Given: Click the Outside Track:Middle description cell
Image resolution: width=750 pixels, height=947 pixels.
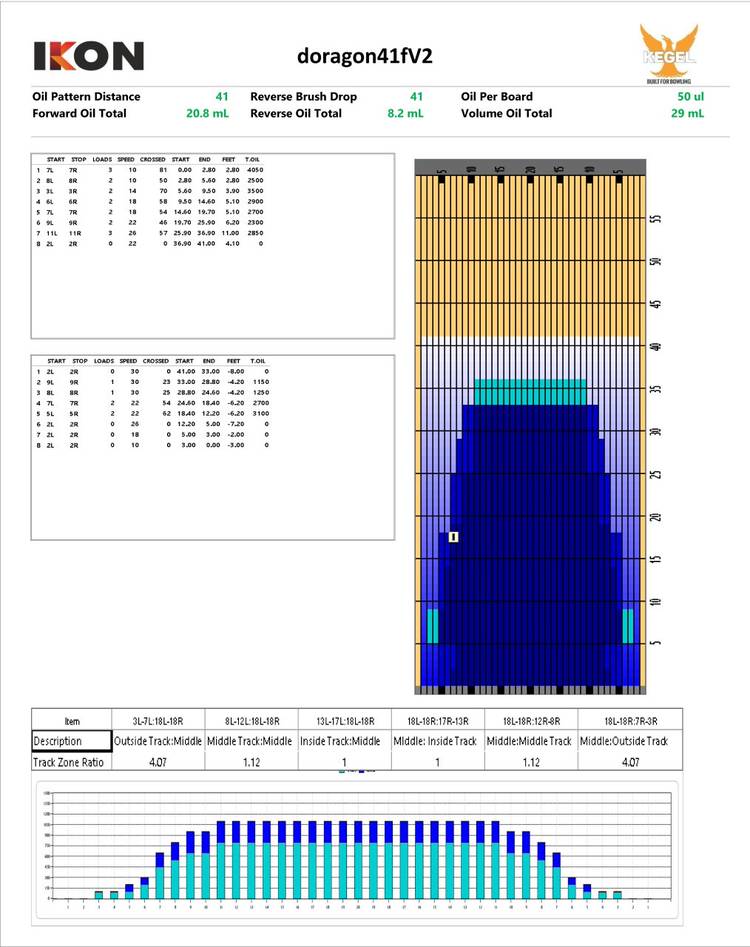Looking at the screenshot, I should pos(157,741).
